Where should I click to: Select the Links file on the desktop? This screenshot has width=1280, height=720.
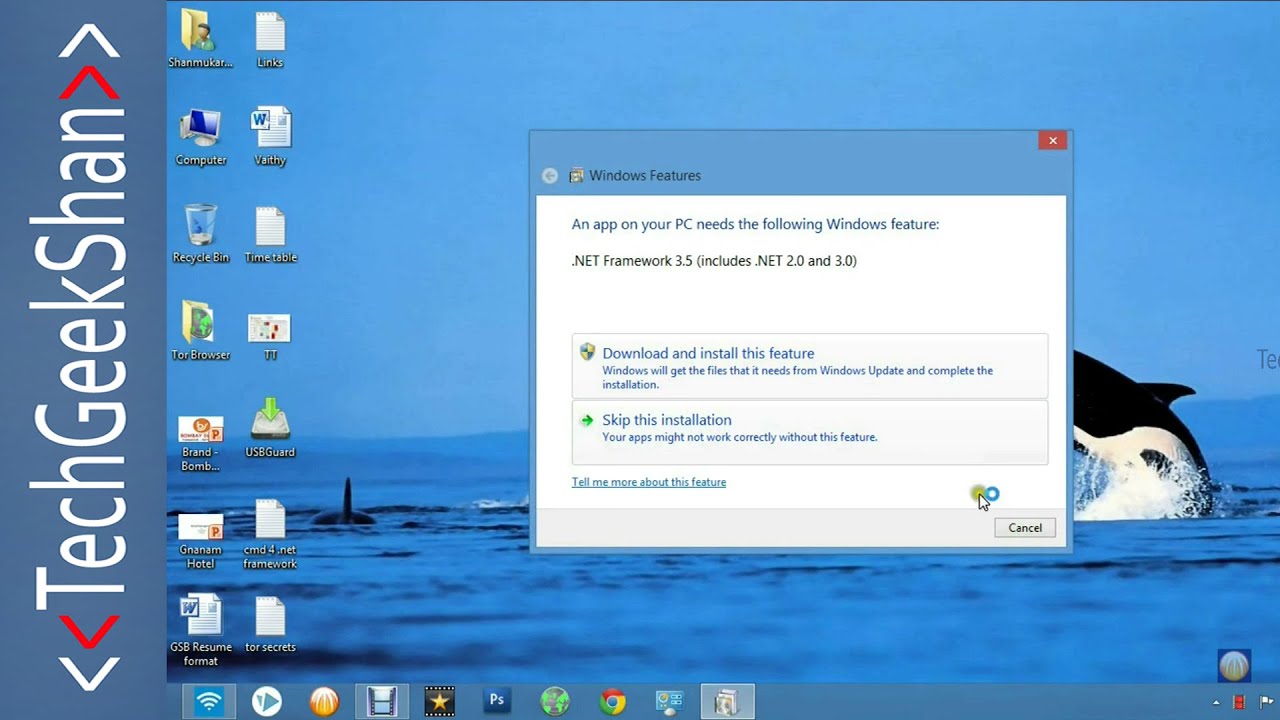(270, 40)
